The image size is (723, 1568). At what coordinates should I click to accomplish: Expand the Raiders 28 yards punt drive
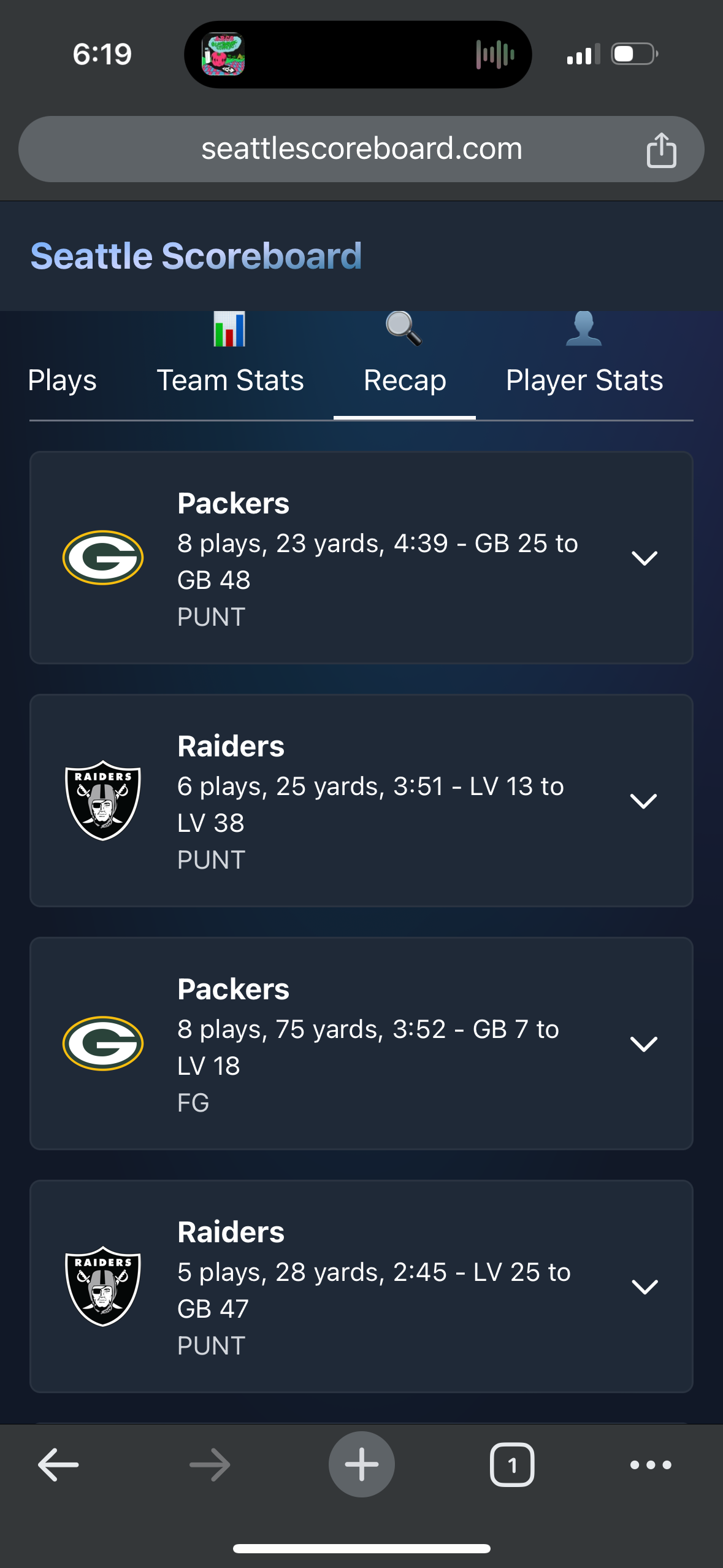[361, 1286]
